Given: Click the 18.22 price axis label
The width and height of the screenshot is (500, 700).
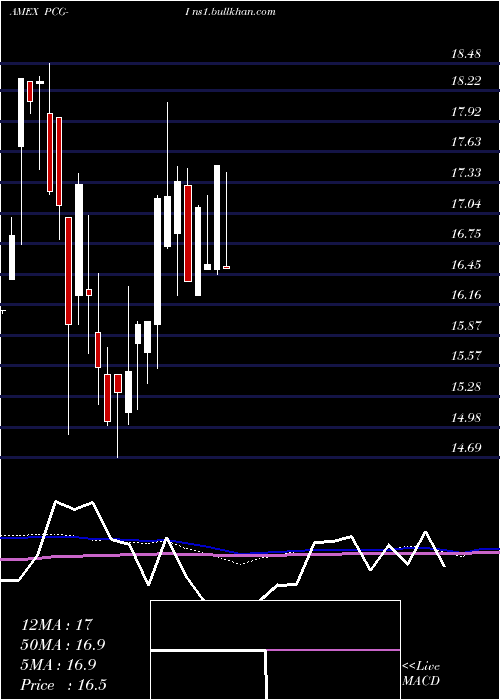Looking at the screenshot, I should coord(466,81).
